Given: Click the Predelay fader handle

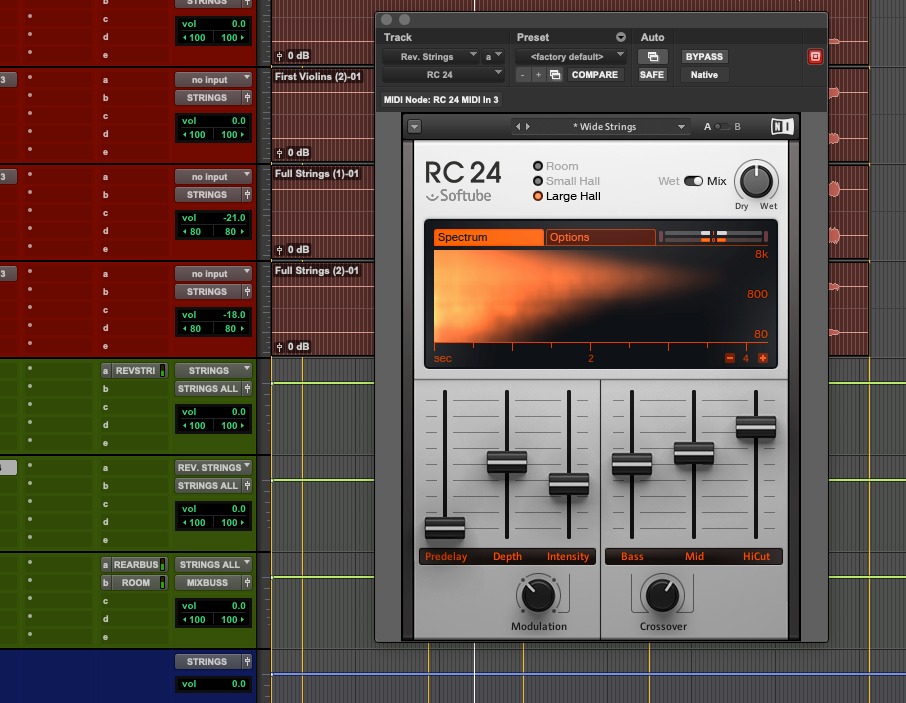Looking at the screenshot, I should coord(445,527).
